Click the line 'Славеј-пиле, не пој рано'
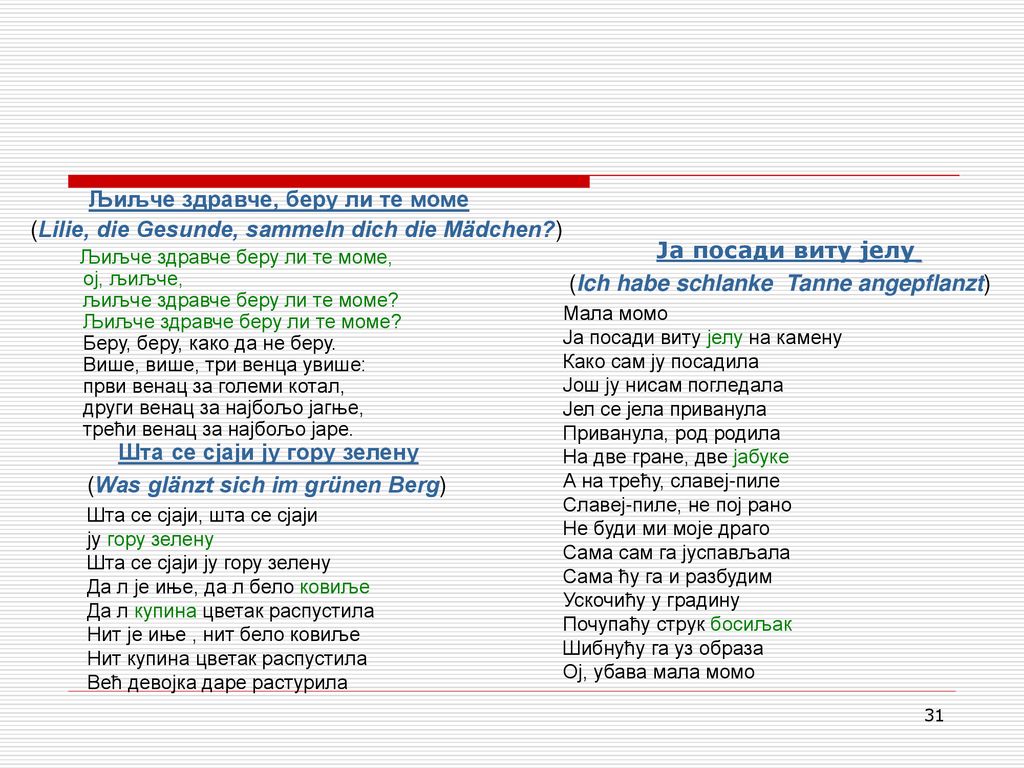This screenshot has width=1024, height=768. tap(677, 505)
